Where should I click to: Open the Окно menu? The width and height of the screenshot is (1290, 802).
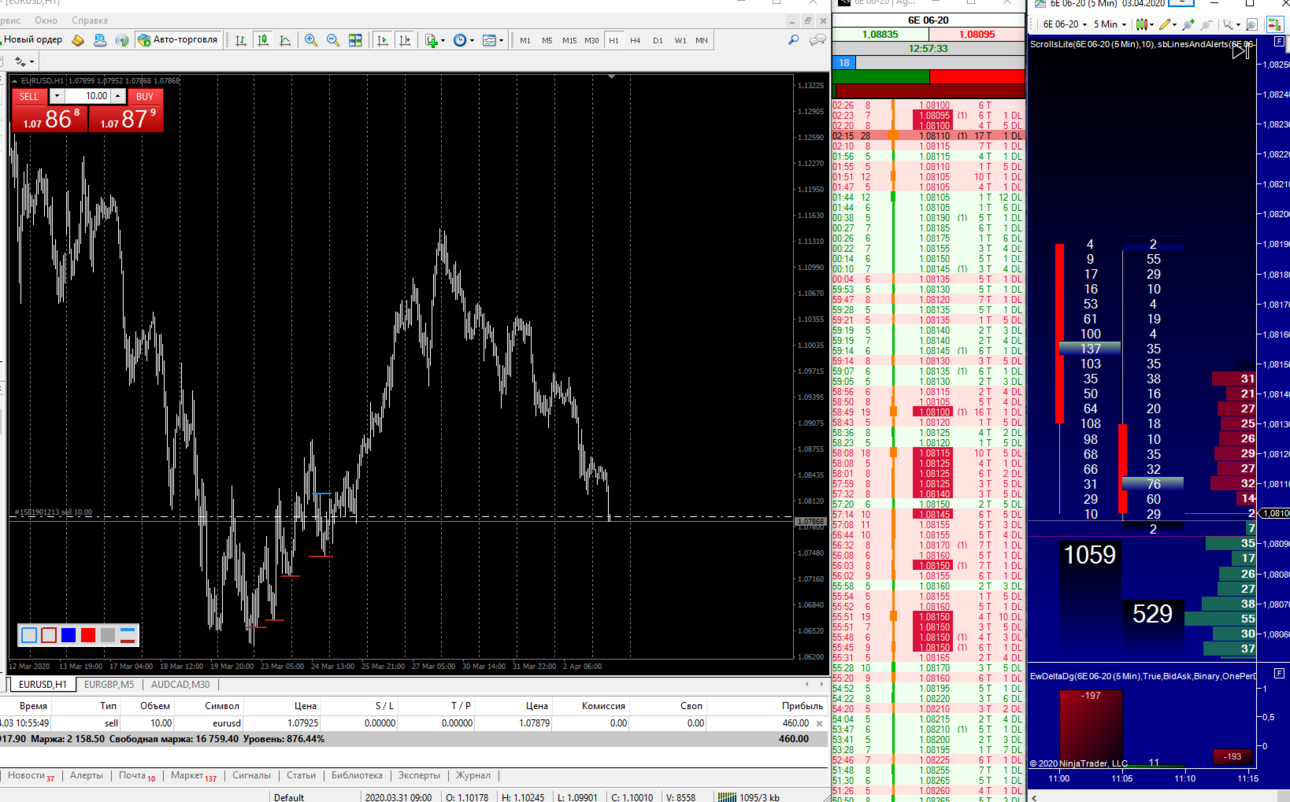46,20
